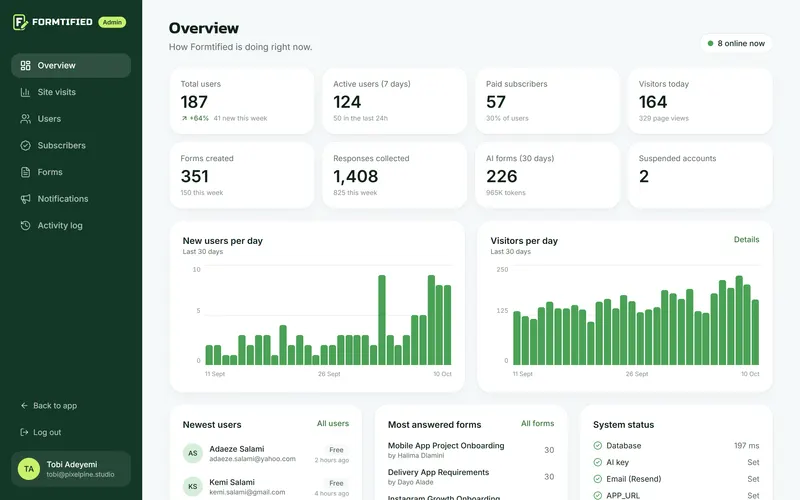The height and width of the screenshot is (500, 800).
Task: Open the Forms page
Action: (71, 172)
